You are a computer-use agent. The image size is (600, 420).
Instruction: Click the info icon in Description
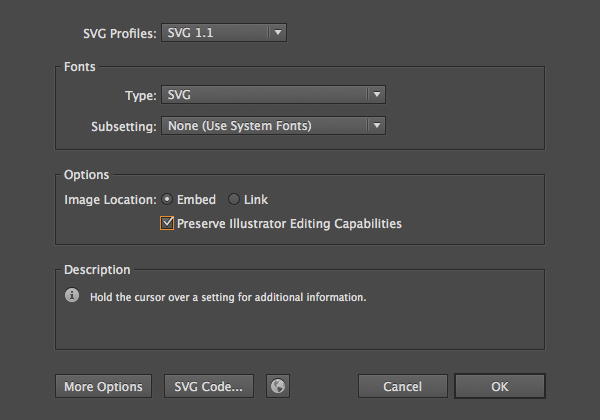72,296
